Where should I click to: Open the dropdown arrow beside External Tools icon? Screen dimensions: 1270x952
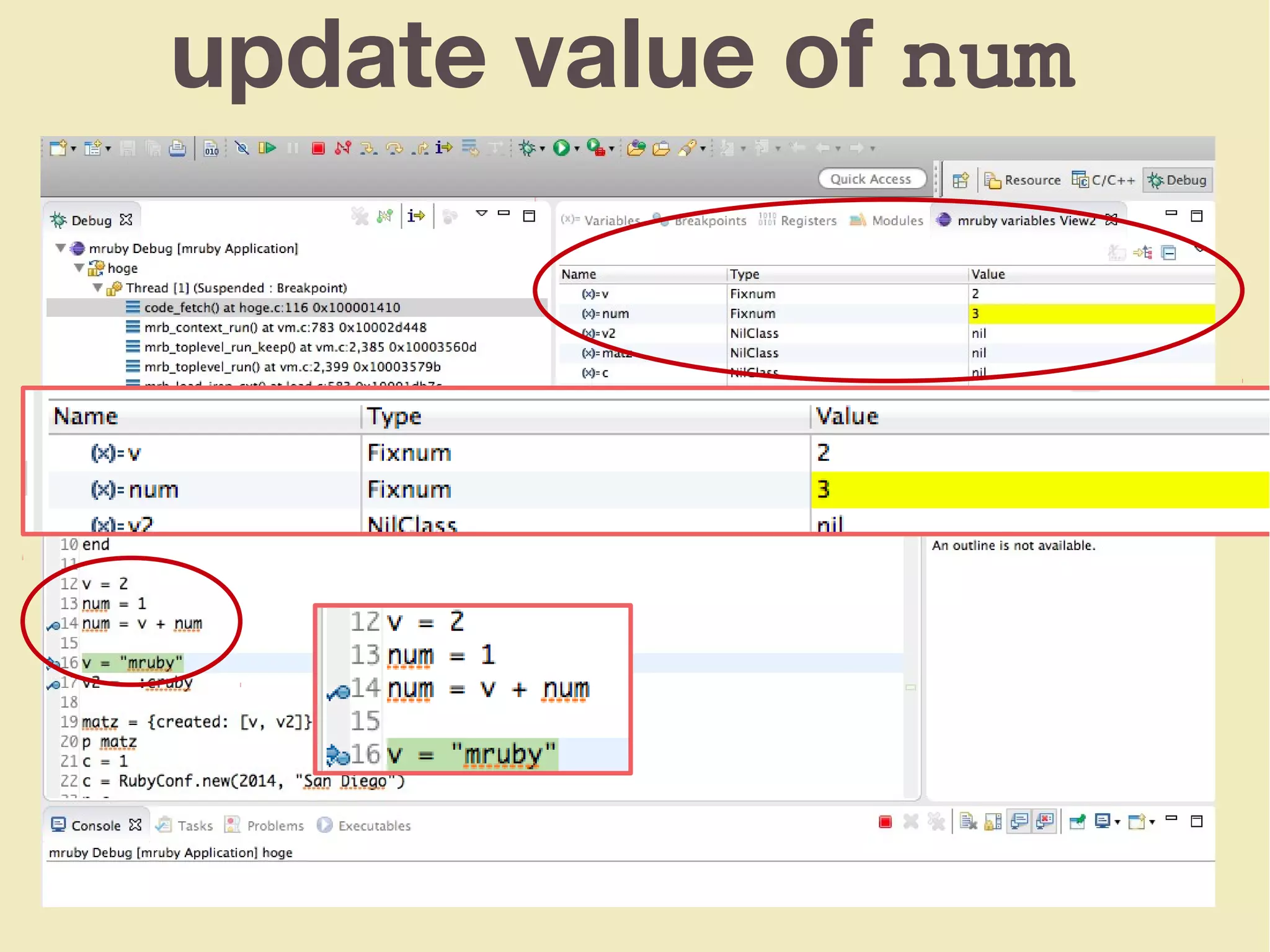[611, 149]
